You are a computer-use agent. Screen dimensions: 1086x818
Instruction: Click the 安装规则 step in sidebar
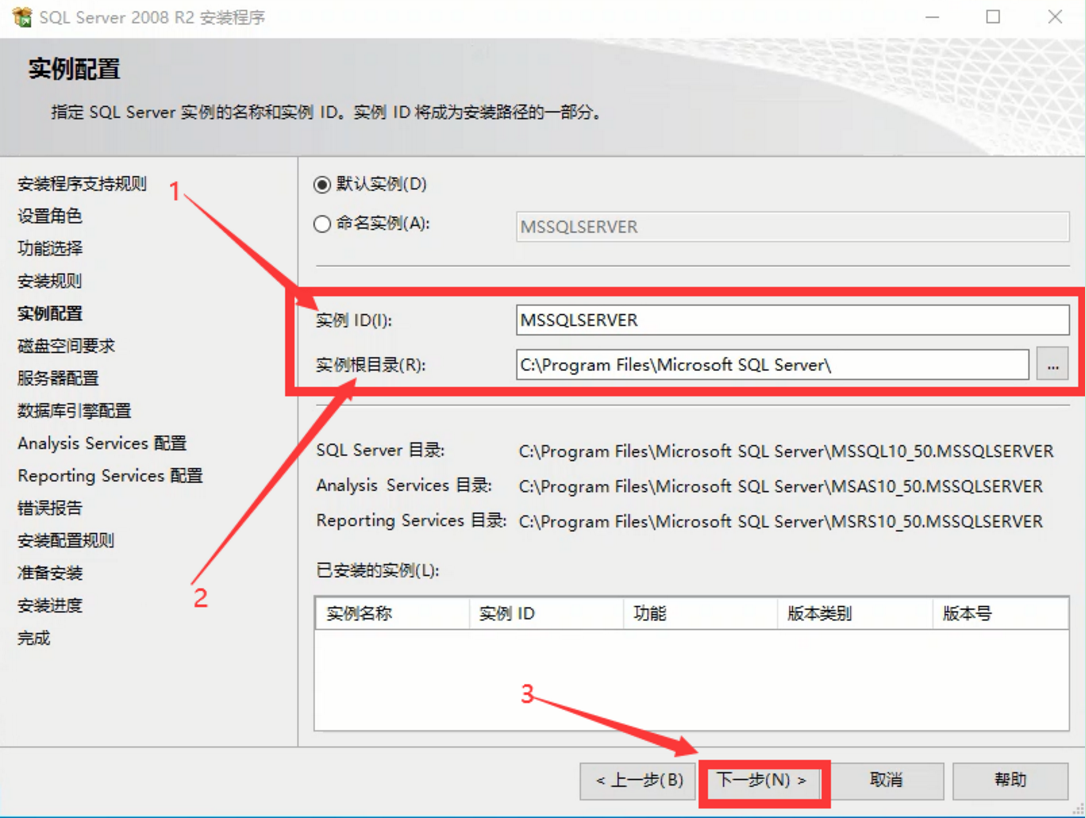coord(49,281)
